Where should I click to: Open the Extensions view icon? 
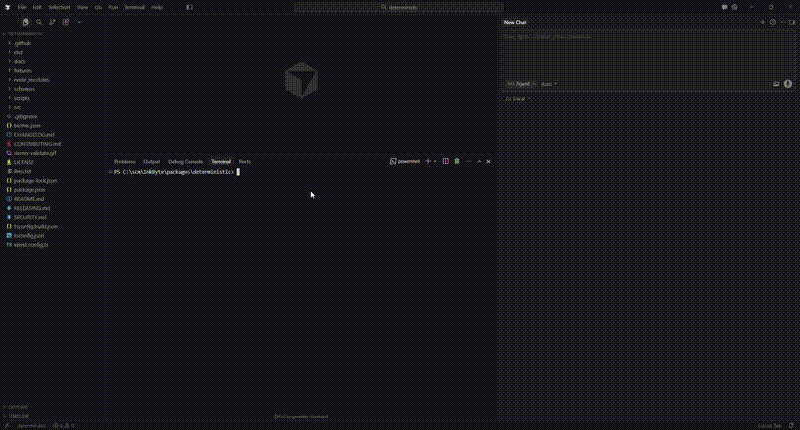(66, 22)
